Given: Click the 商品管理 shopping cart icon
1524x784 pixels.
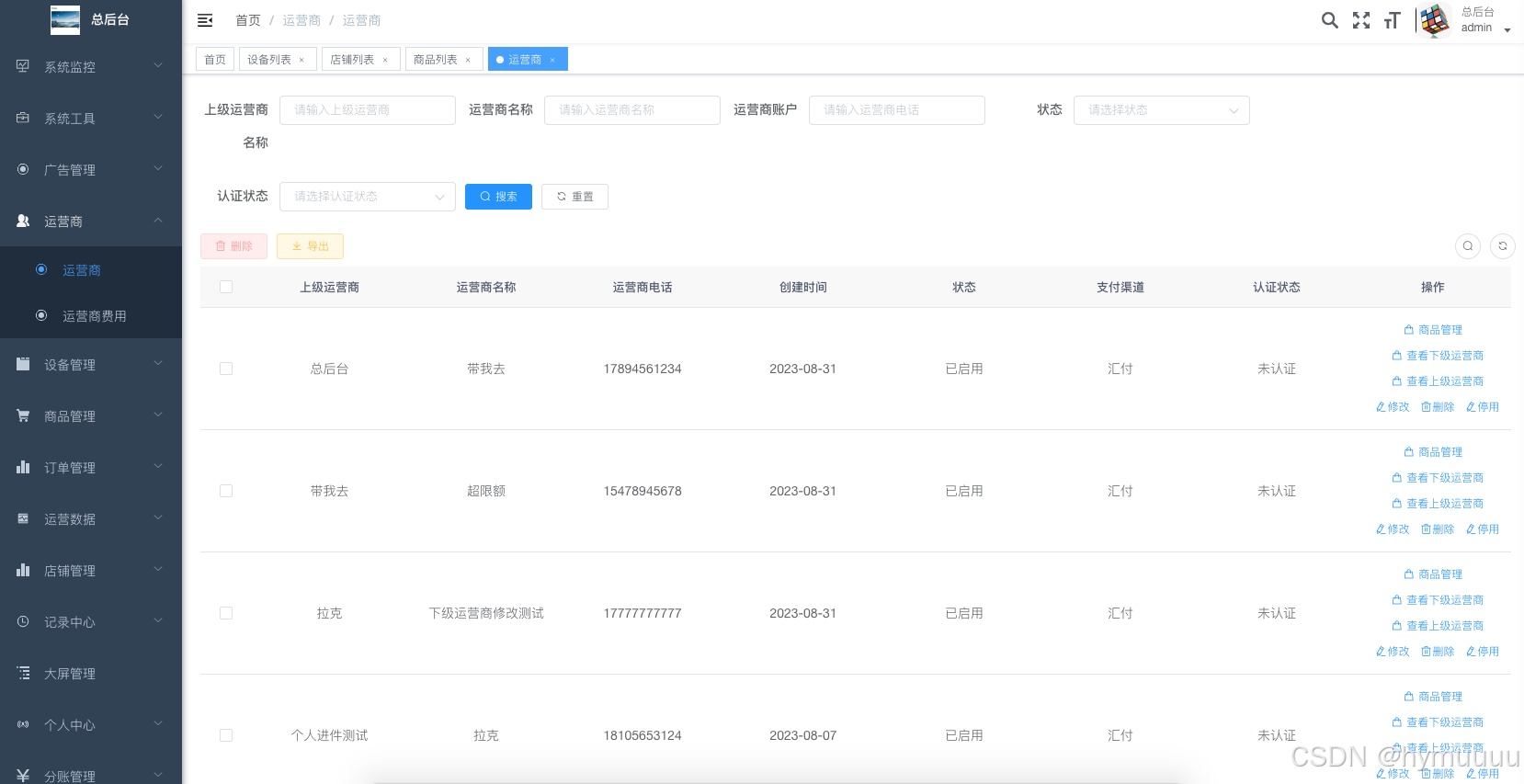Looking at the screenshot, I should [x=23, y=415].
